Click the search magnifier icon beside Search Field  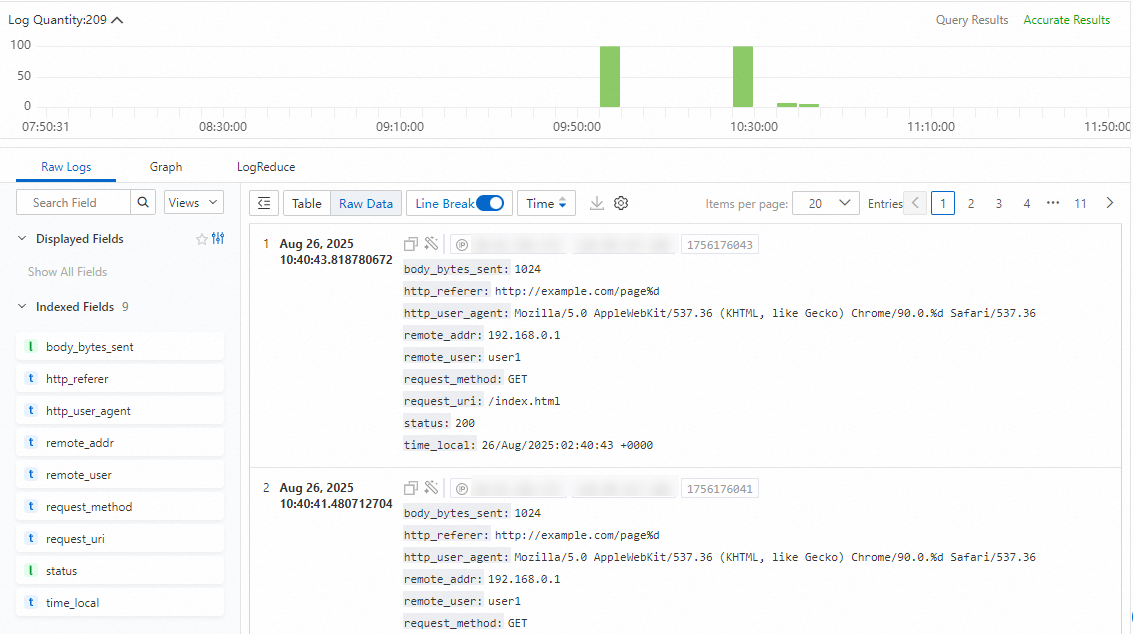(x=143, y=202)
